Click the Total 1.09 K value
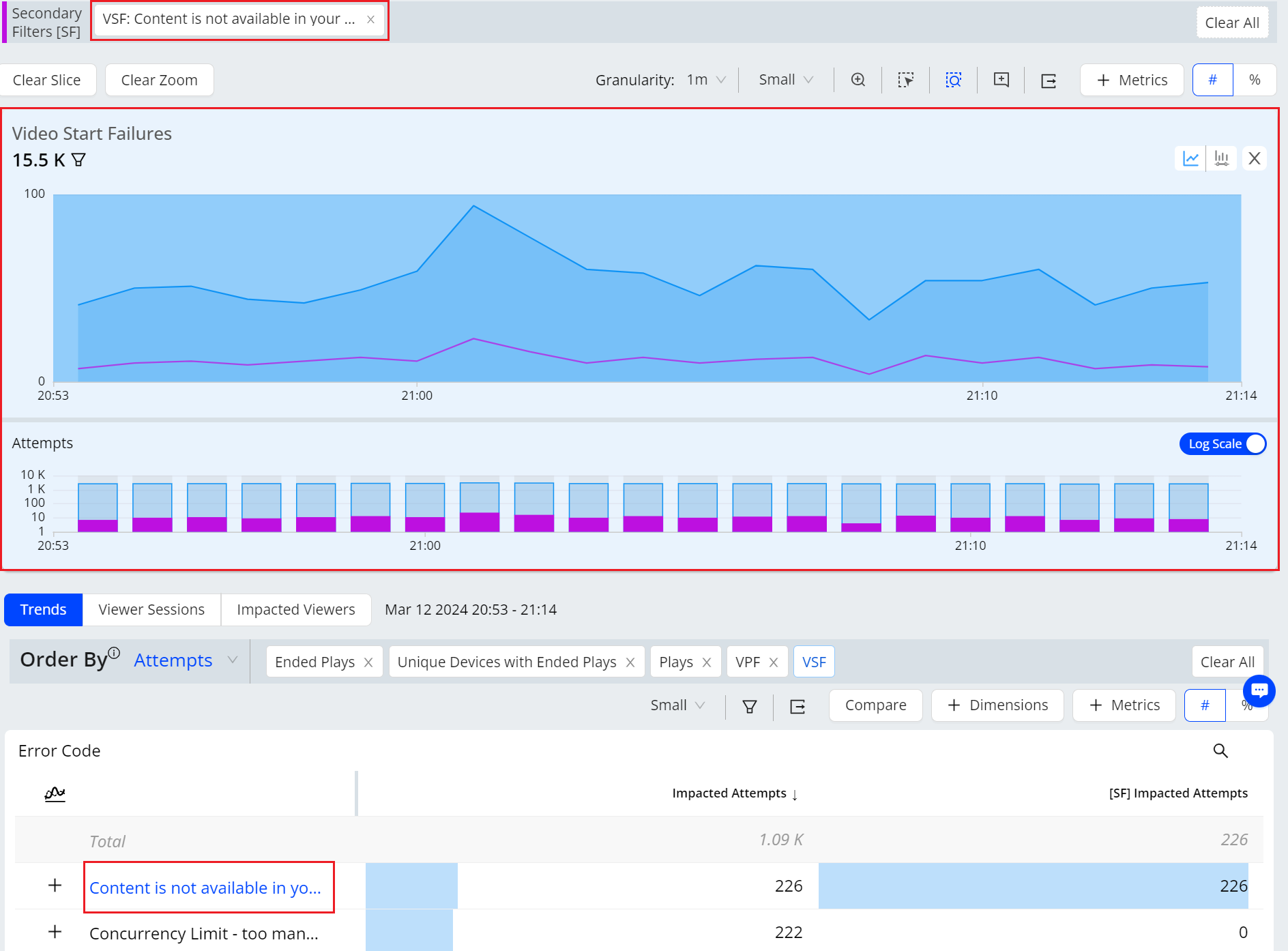The image size is (1288, 951). [x=781, y=840]
